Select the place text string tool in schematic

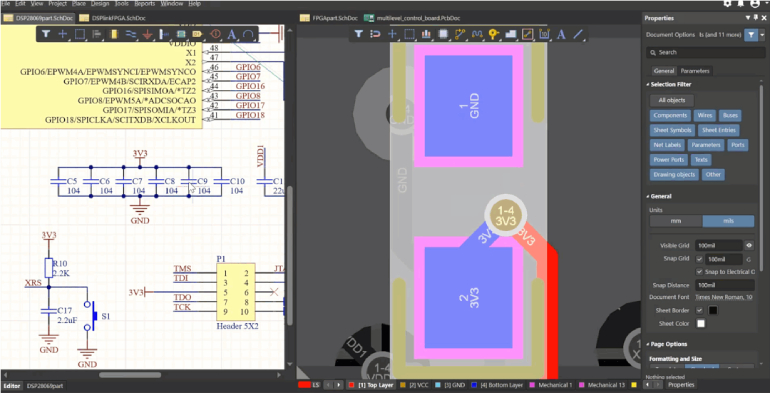coord(231,34)
